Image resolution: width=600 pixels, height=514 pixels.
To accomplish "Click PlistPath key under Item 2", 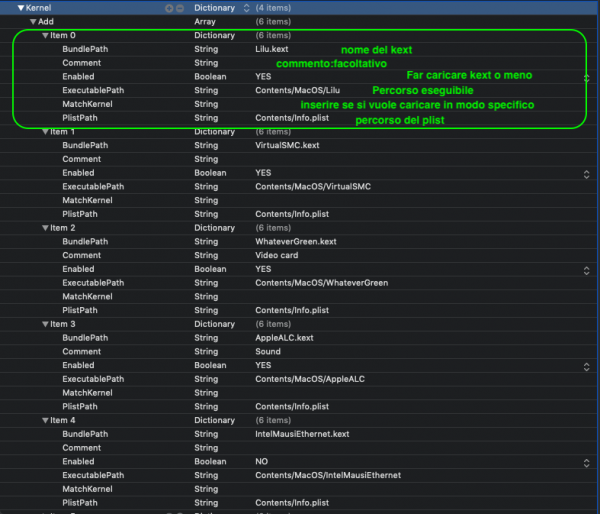I will coord(80,310).
